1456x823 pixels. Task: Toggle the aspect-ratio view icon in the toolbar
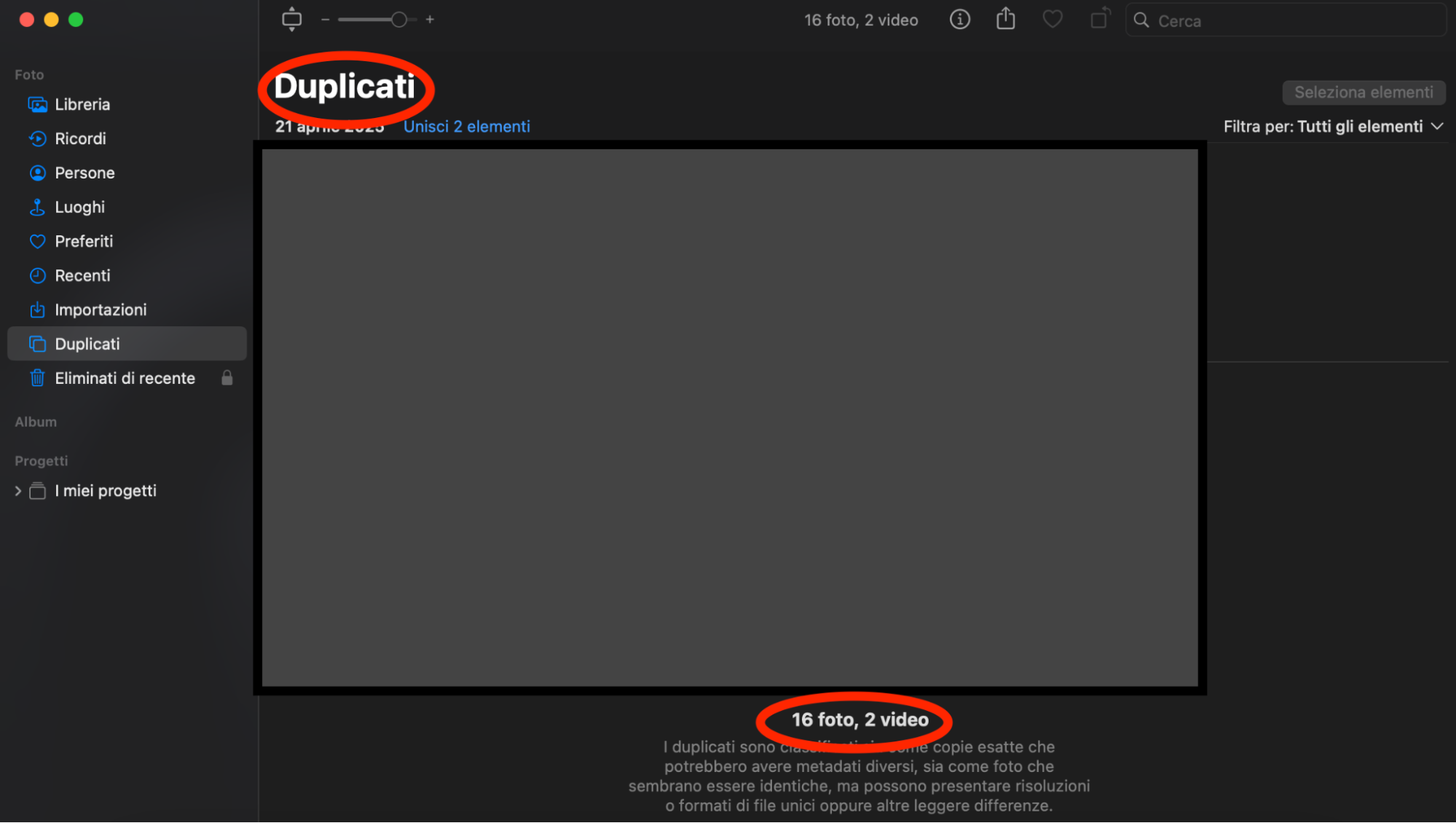291,19
